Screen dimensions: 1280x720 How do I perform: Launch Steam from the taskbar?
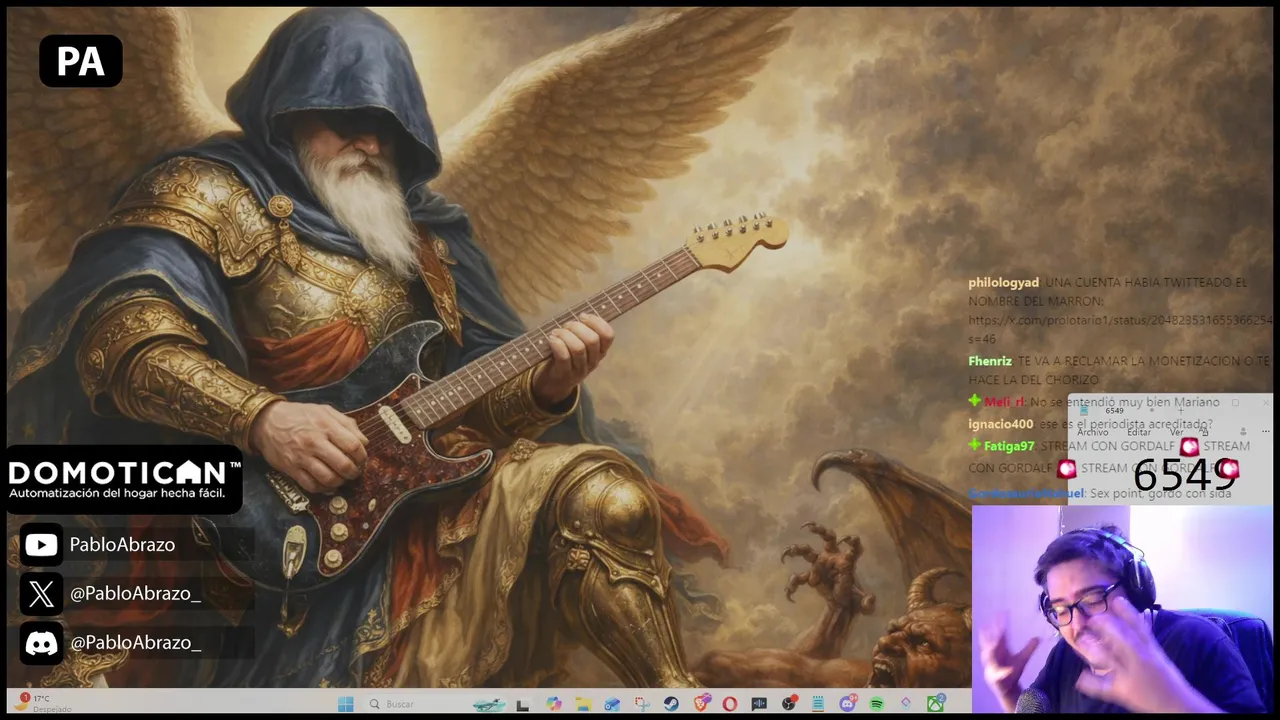671,704
